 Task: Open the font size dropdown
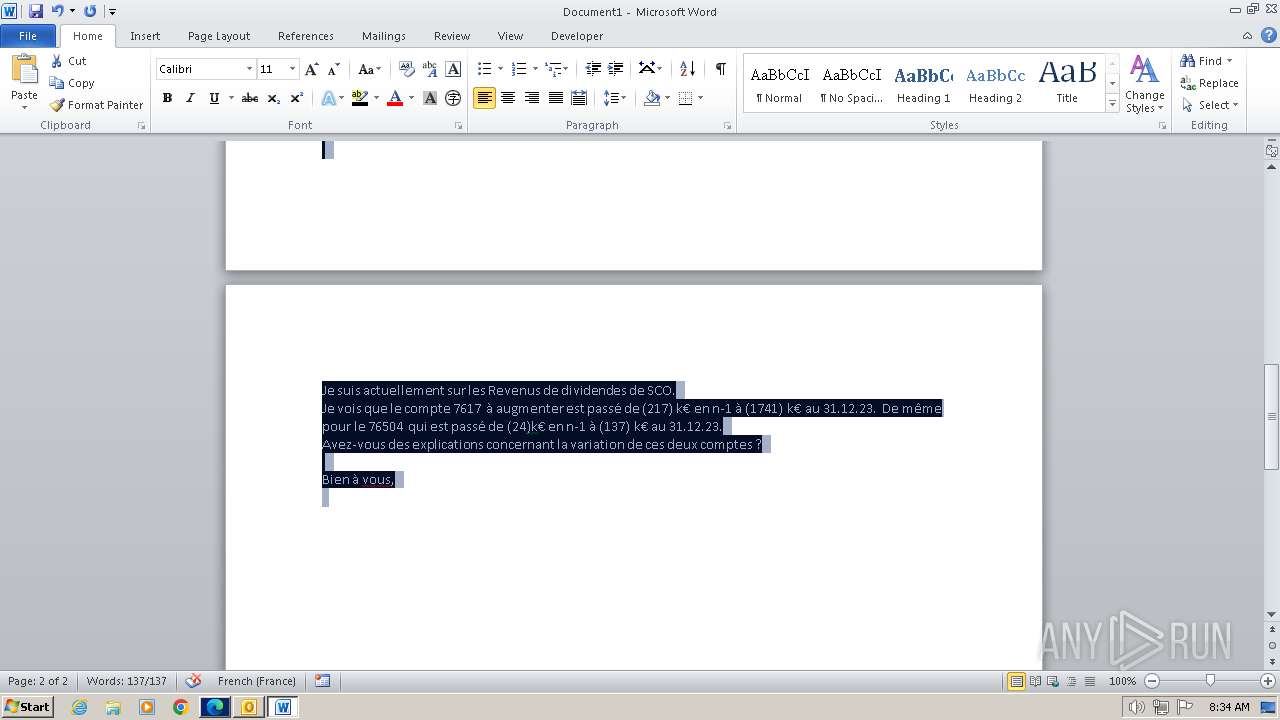(x=292, y=69)
